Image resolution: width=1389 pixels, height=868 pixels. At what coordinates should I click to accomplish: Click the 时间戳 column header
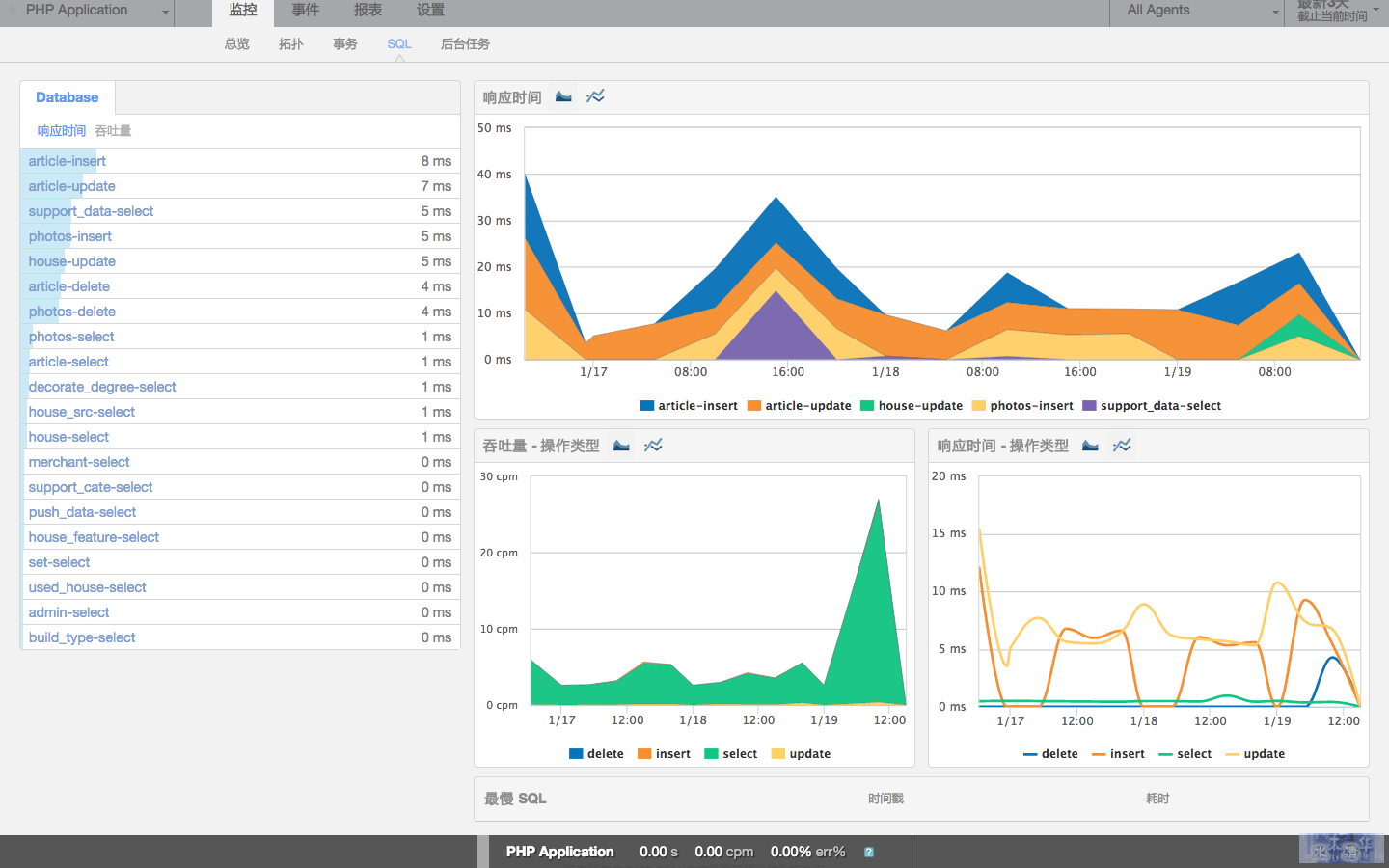(885, 799)
